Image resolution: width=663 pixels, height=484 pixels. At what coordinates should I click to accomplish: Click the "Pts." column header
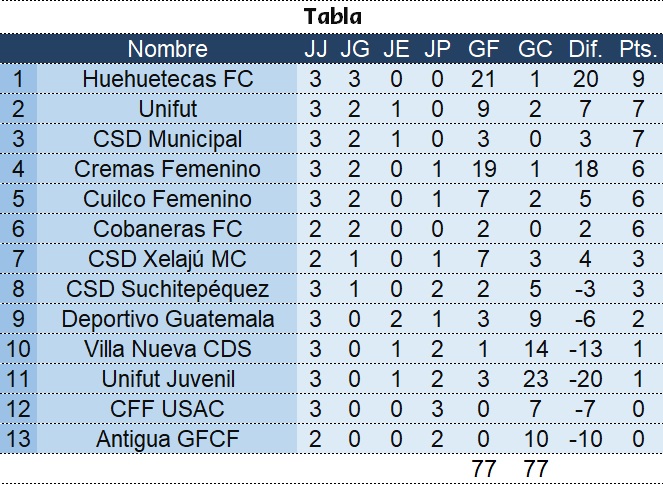pos(637,49)
